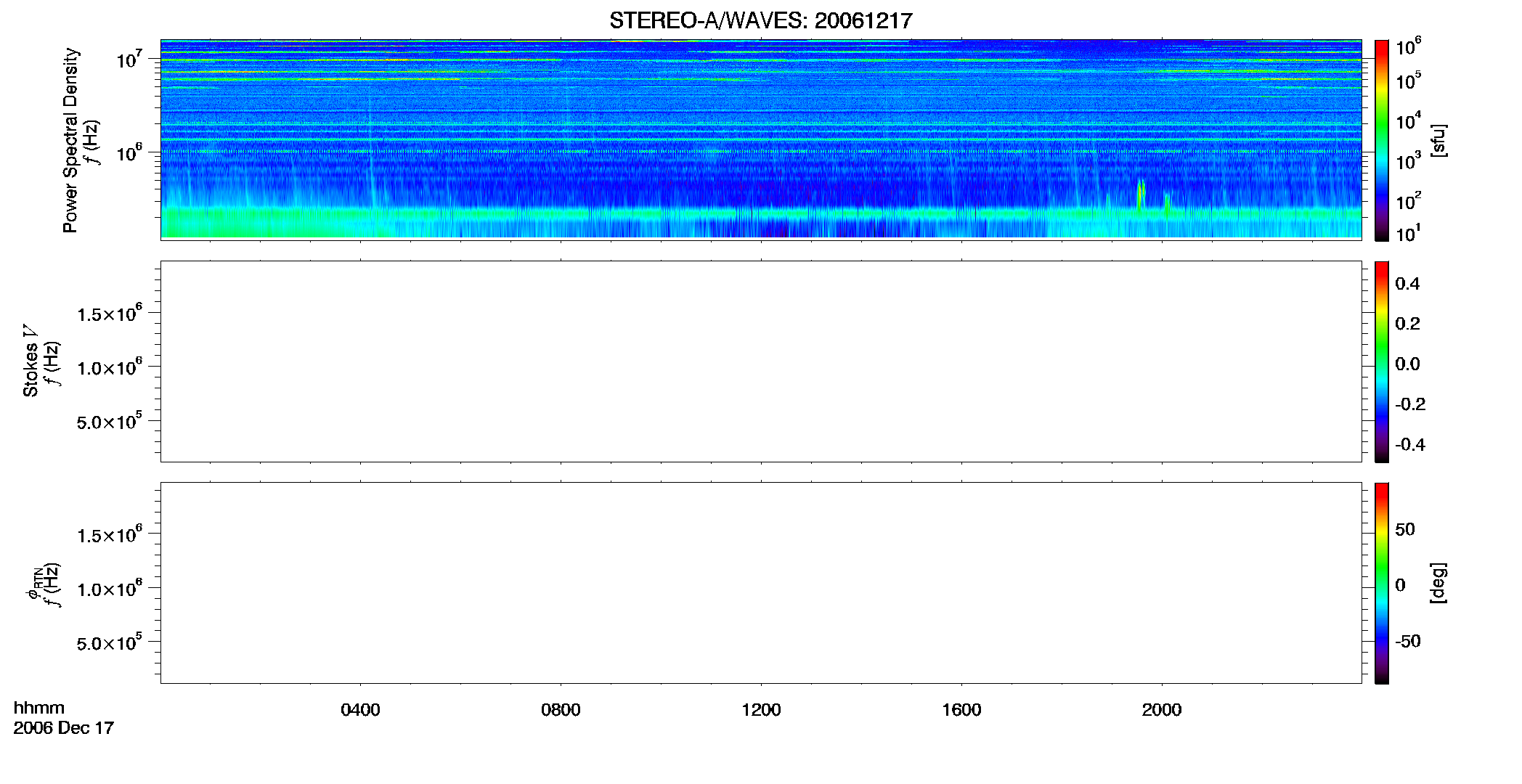Click the 0.4 tick on the Stokes color bar
The width and height of the screenshot is (1522, 784).
point(1407,284)
